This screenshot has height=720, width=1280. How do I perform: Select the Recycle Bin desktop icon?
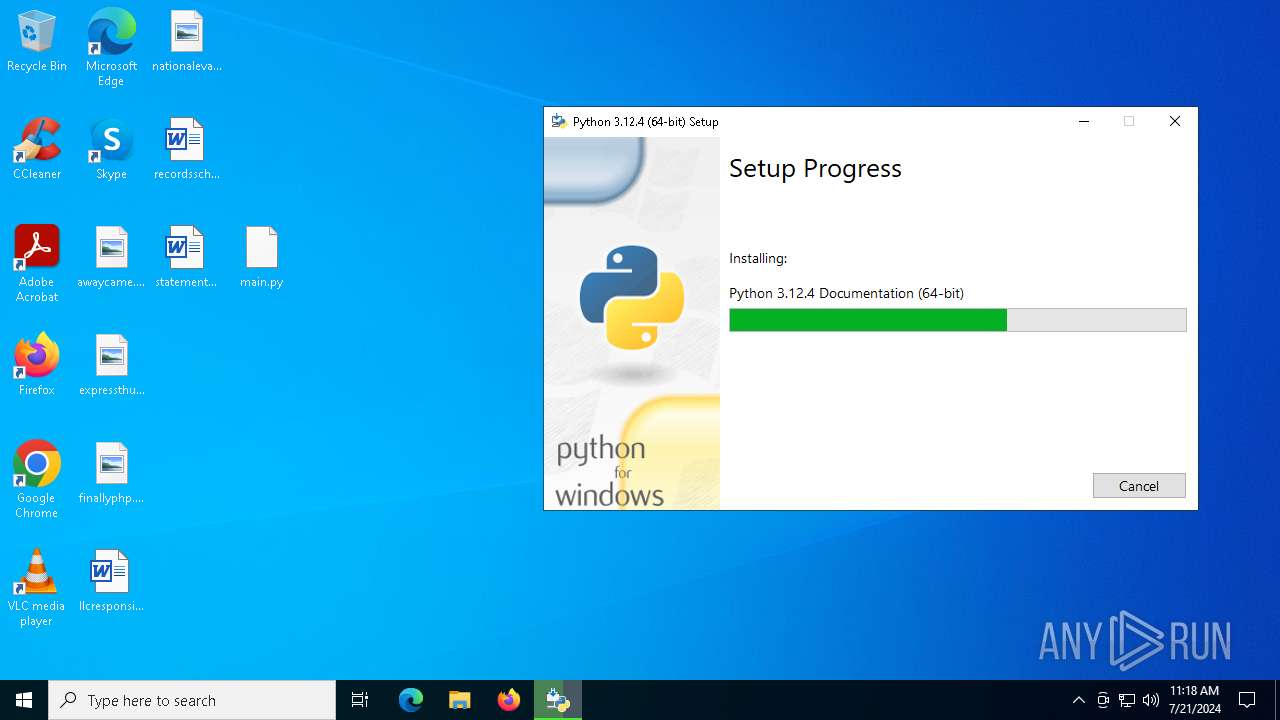pyautogui.click(x=37, y=42)
